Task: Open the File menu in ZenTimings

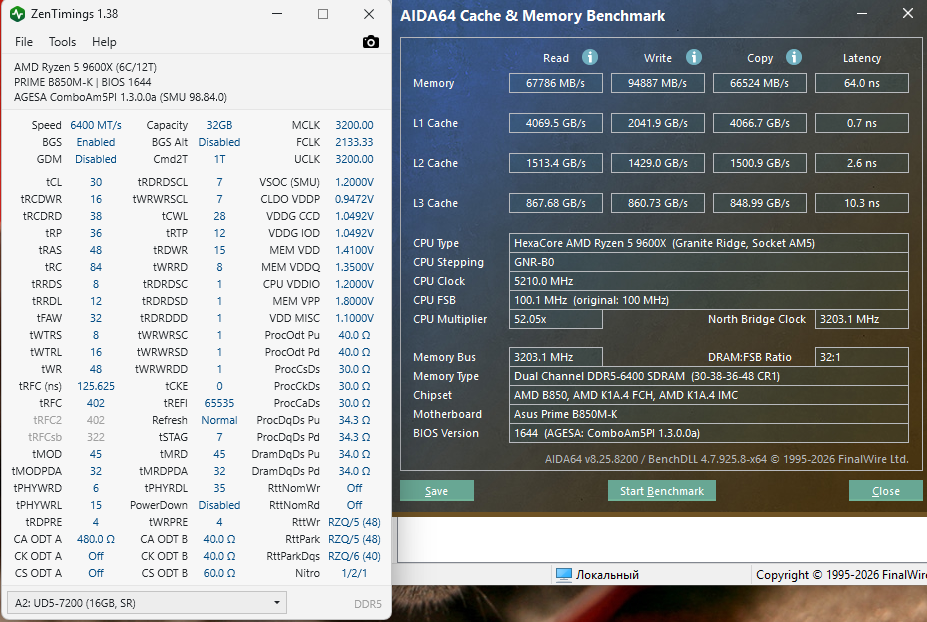Action: click(24, 42)
